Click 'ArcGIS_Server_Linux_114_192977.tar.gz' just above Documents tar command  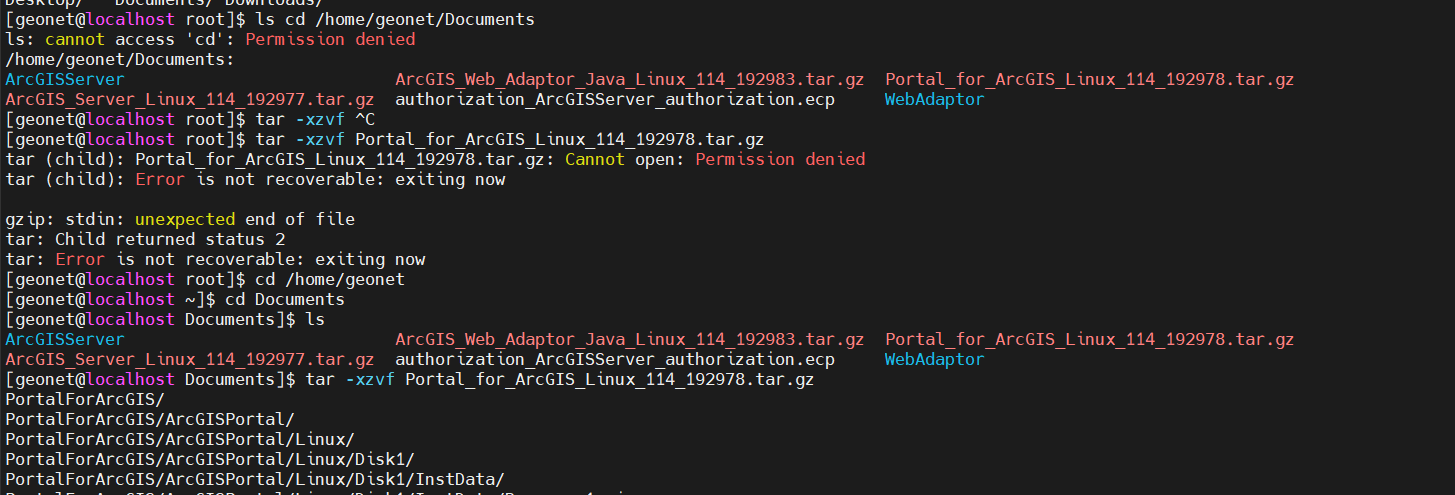click(190, 359)
